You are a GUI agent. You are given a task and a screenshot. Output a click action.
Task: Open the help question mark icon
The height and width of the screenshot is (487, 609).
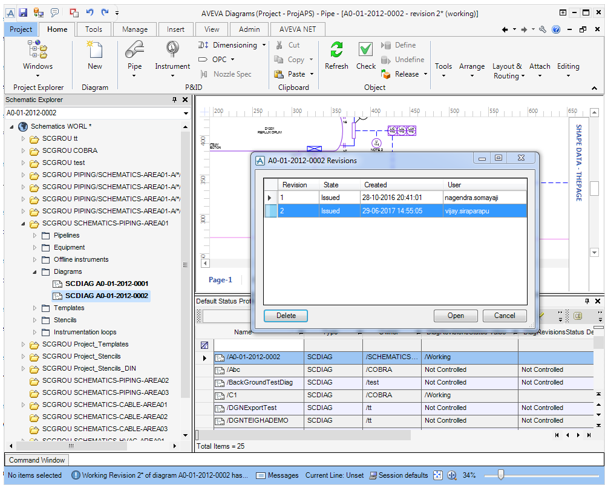click(x=556, y=30)
